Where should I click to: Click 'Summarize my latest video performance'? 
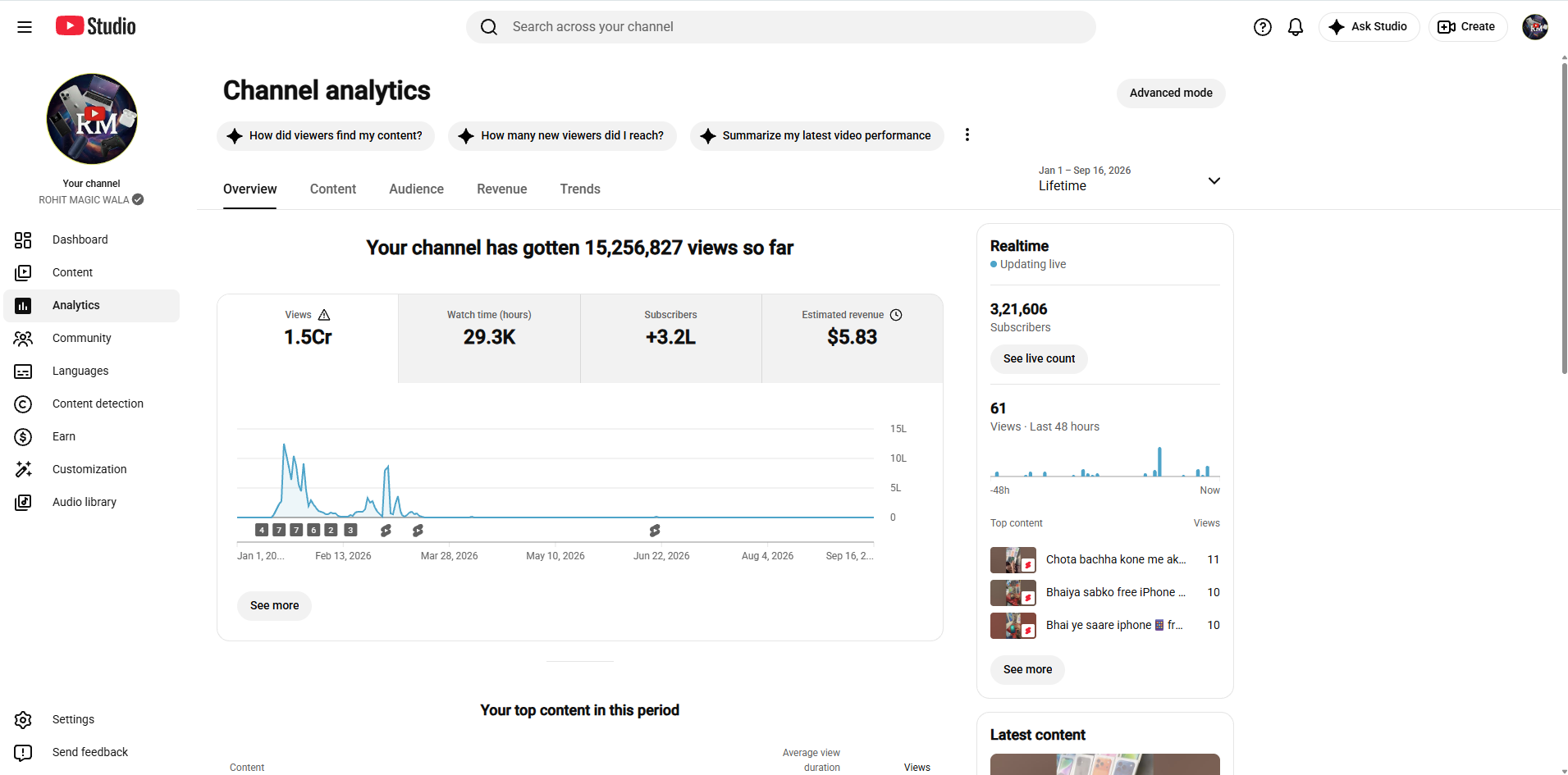pos(816,135)
